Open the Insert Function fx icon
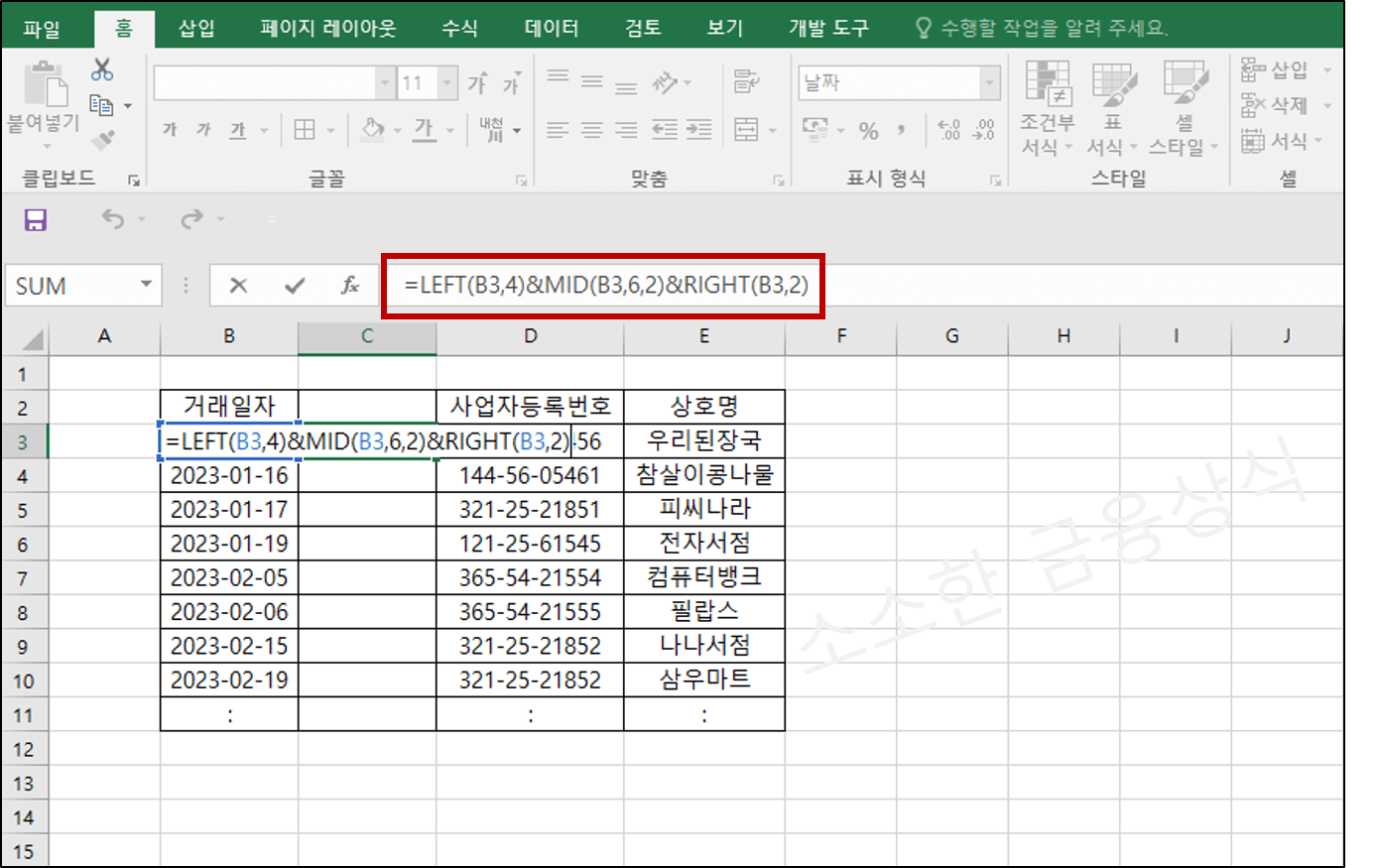The width and height of the screenshot is (1379, 868). point(349,285)
